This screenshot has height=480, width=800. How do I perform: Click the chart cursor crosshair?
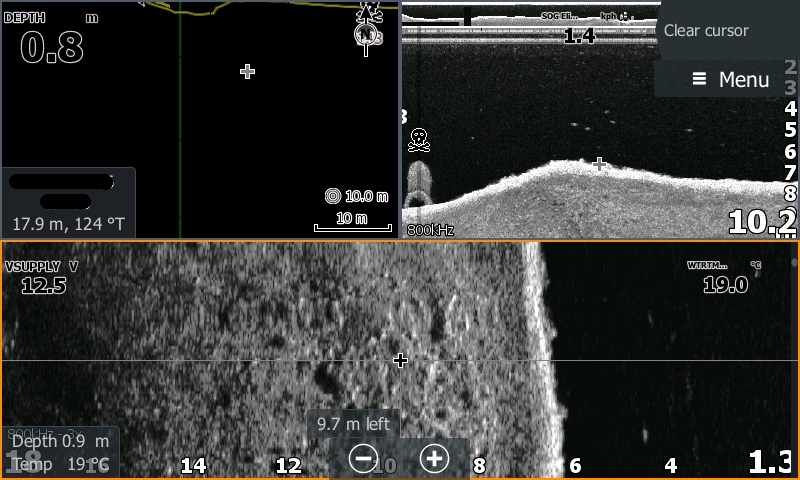[x=248, y=71]
